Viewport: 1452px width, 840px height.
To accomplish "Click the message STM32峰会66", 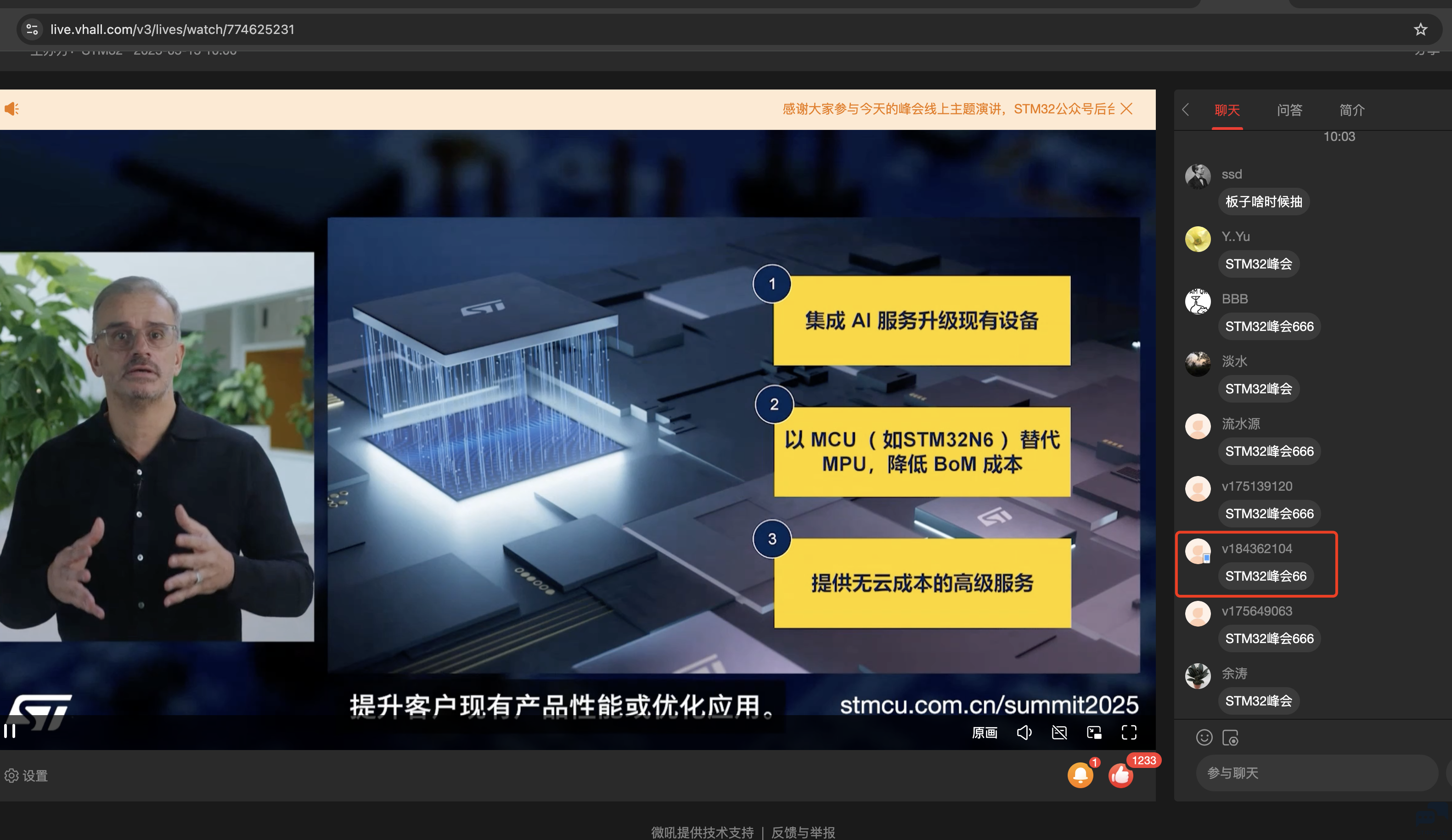I will click(1266, 576).
